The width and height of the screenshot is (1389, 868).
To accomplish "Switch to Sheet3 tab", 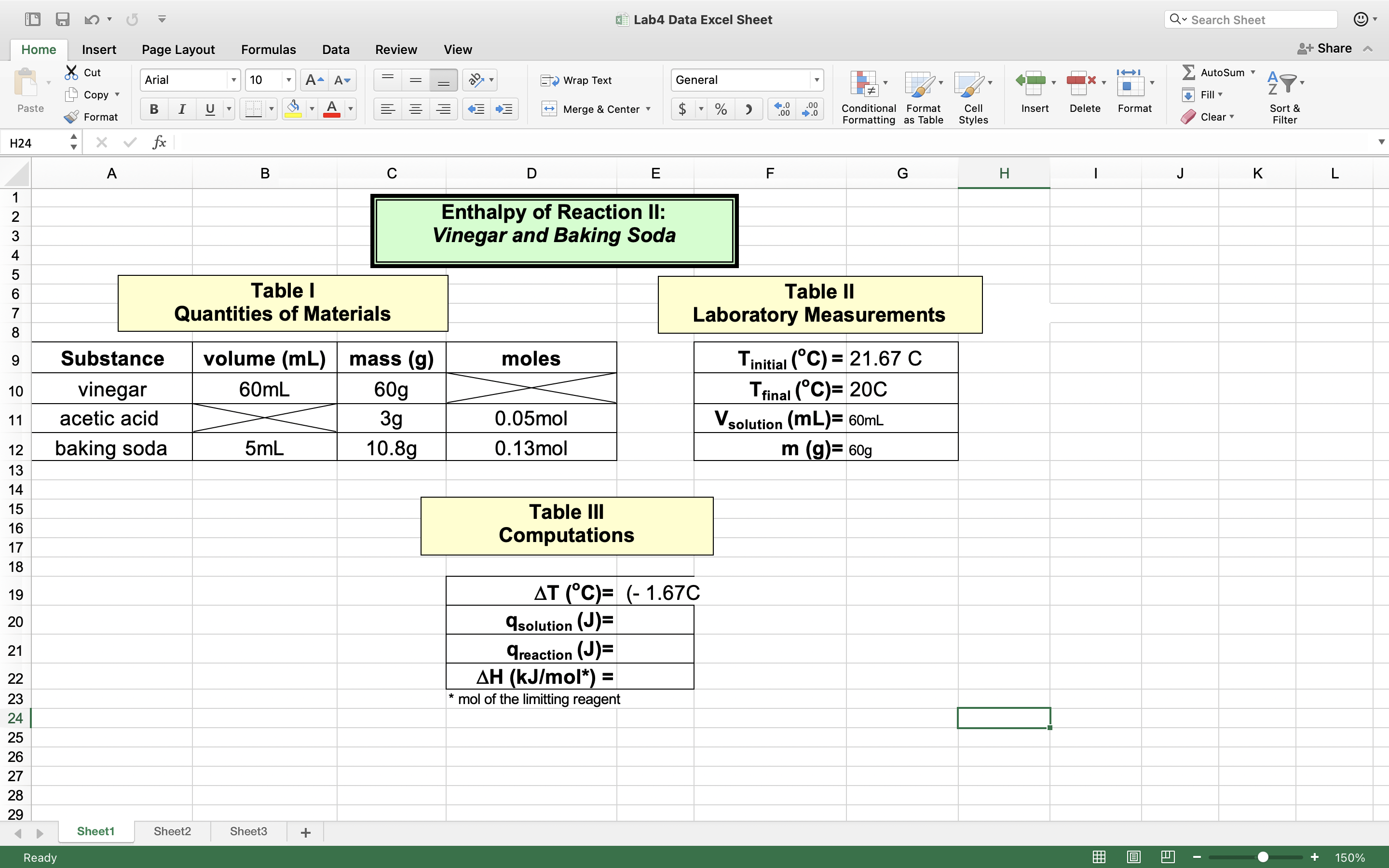I will (x=248, y=831).
